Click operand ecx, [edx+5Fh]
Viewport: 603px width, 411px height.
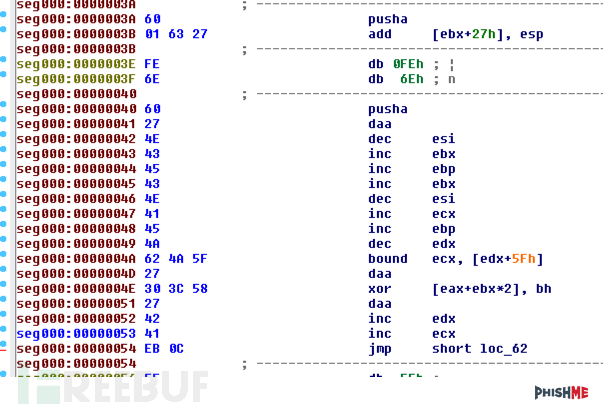coord(488,259)
